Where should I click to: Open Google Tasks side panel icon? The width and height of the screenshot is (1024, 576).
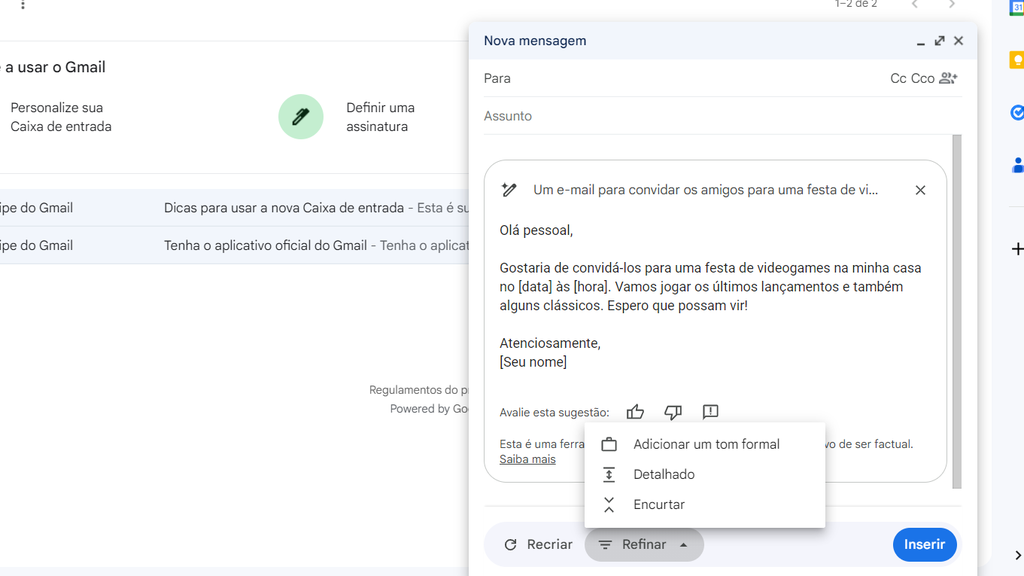click(1017, 112)
